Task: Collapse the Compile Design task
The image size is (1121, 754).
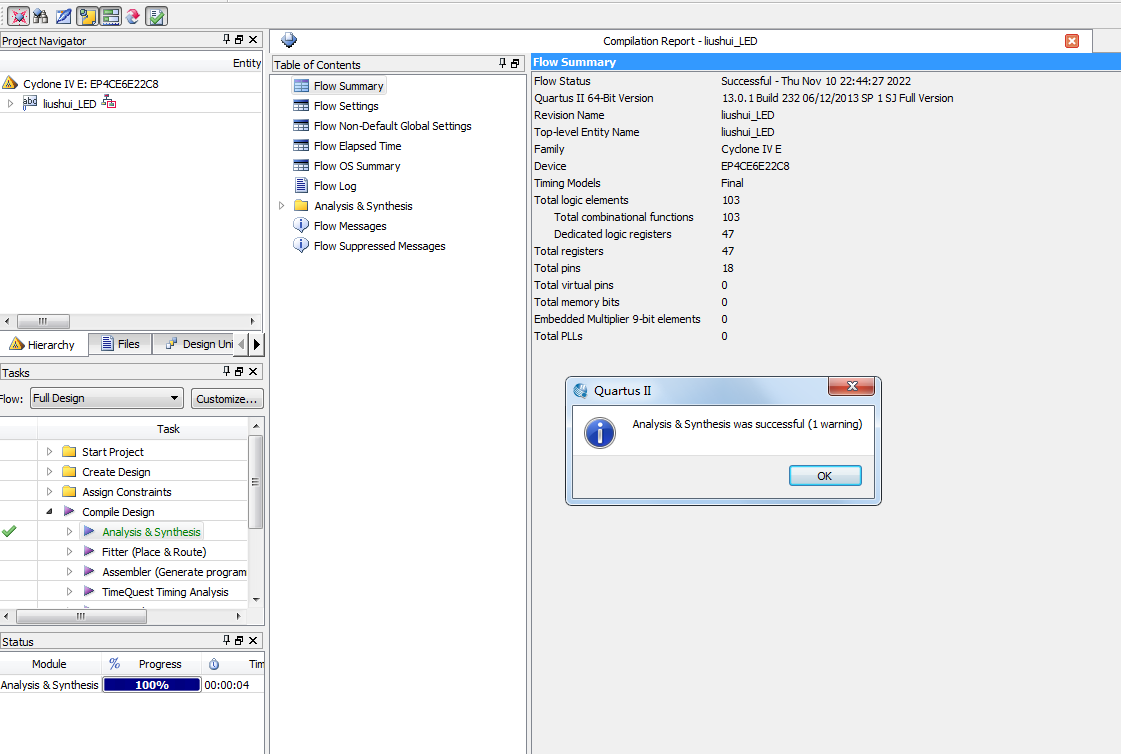Action: (x=49, y=512)
